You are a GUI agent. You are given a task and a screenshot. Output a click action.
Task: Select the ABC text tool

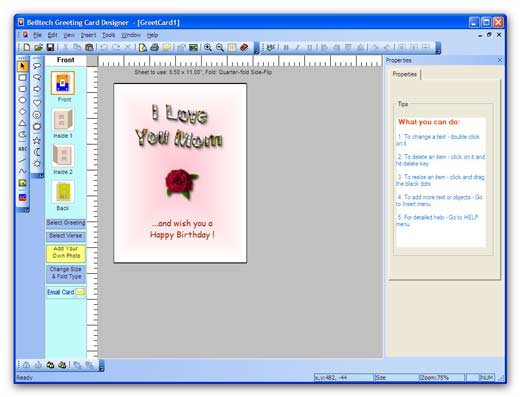(x=22, y=149)
